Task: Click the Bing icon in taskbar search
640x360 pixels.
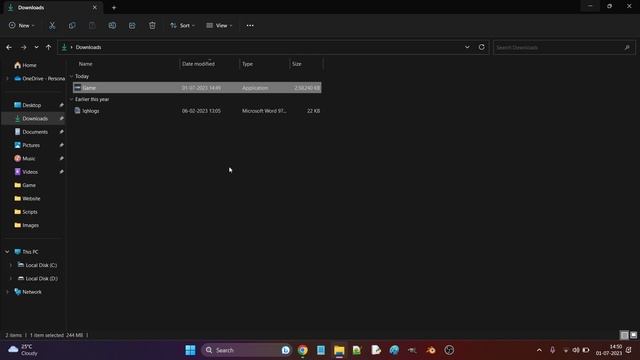Action: pyautogui.click(x=286, y=350)
